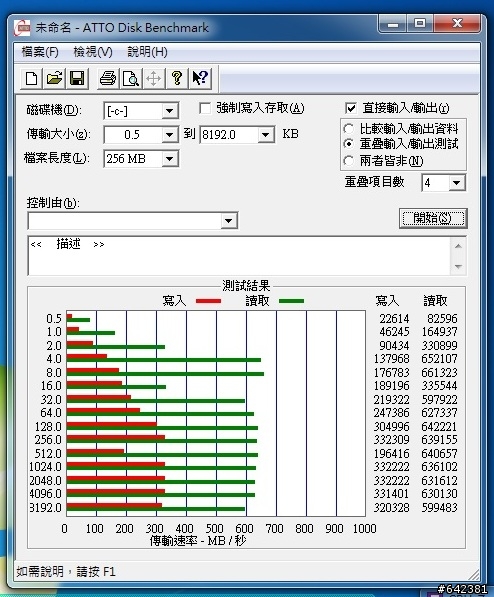
Task: Expand the 磁碟機 drive dropdown
Action: click(x=169, y=111)
